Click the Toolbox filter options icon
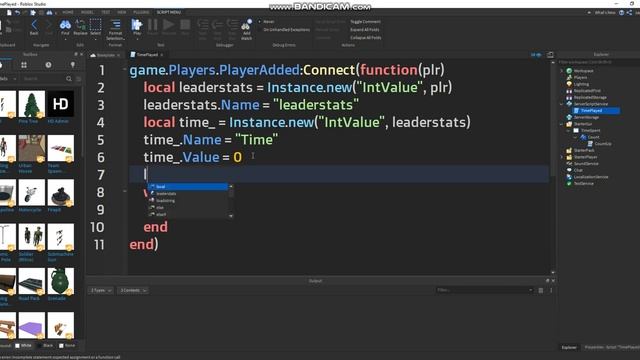The image size is (640, 360). coord(78,79)
